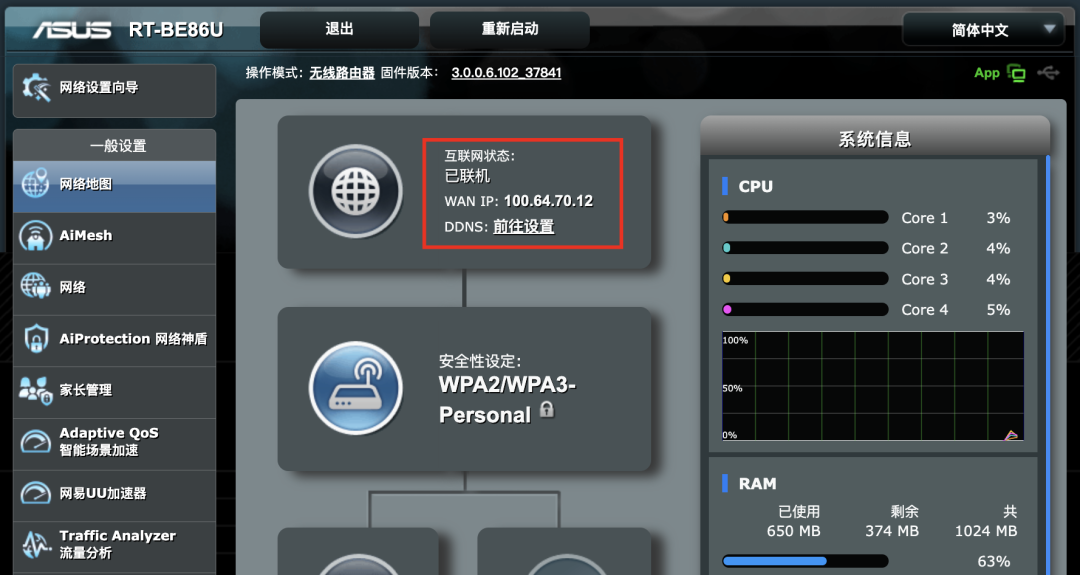Click the green network client monitor icon

(1016, 73)
